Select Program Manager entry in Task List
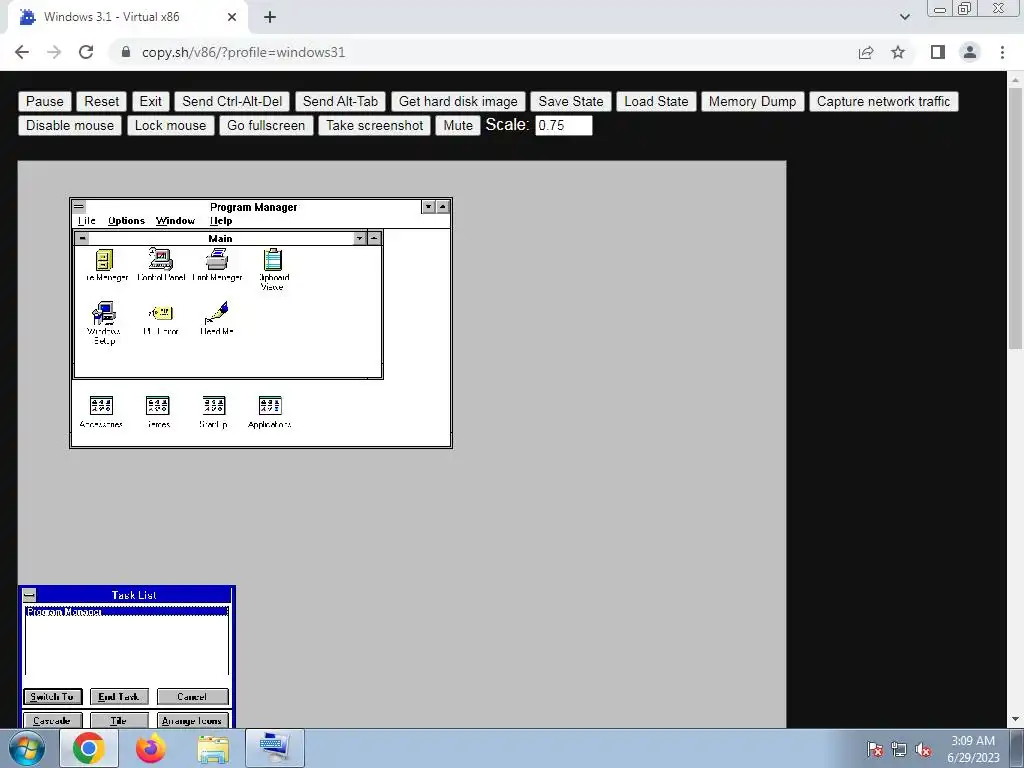 [127, 612]
